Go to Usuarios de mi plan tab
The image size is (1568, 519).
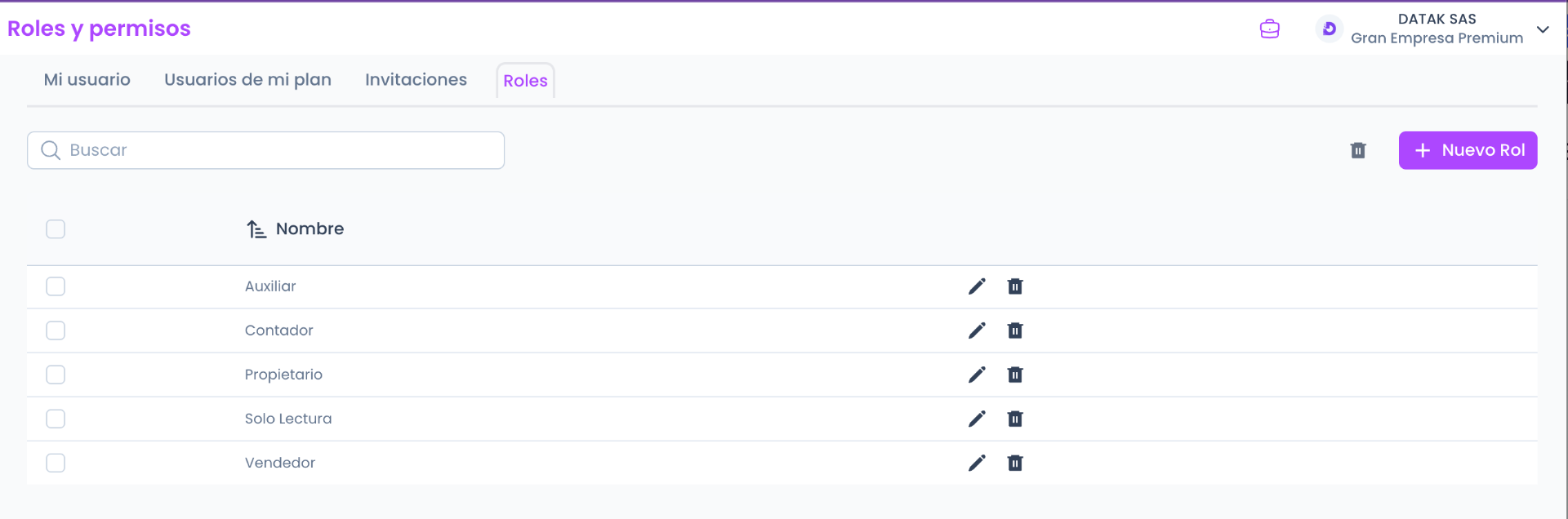(x=247, y=80)
